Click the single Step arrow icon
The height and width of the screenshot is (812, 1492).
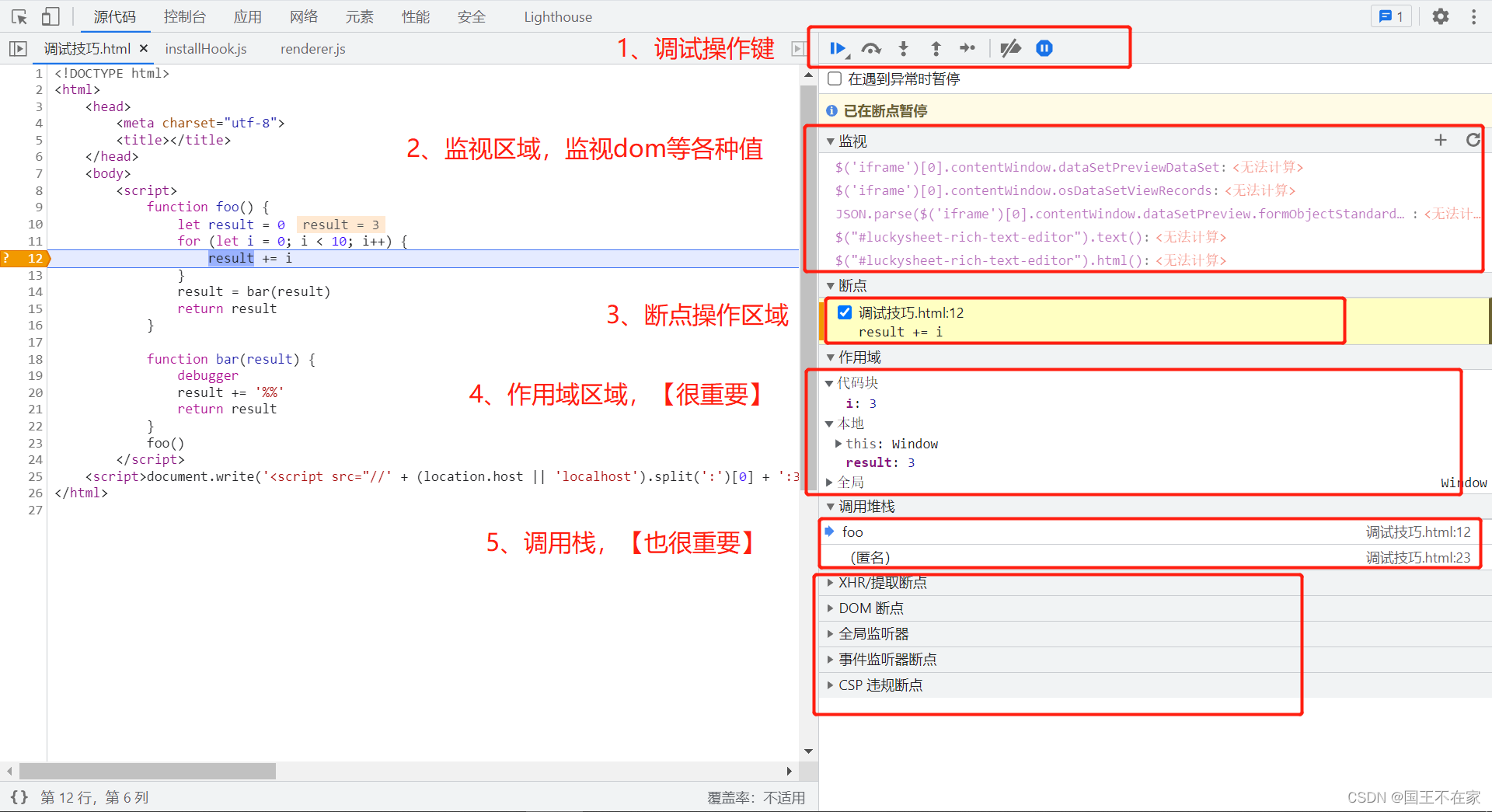click(x=967, y=48)
